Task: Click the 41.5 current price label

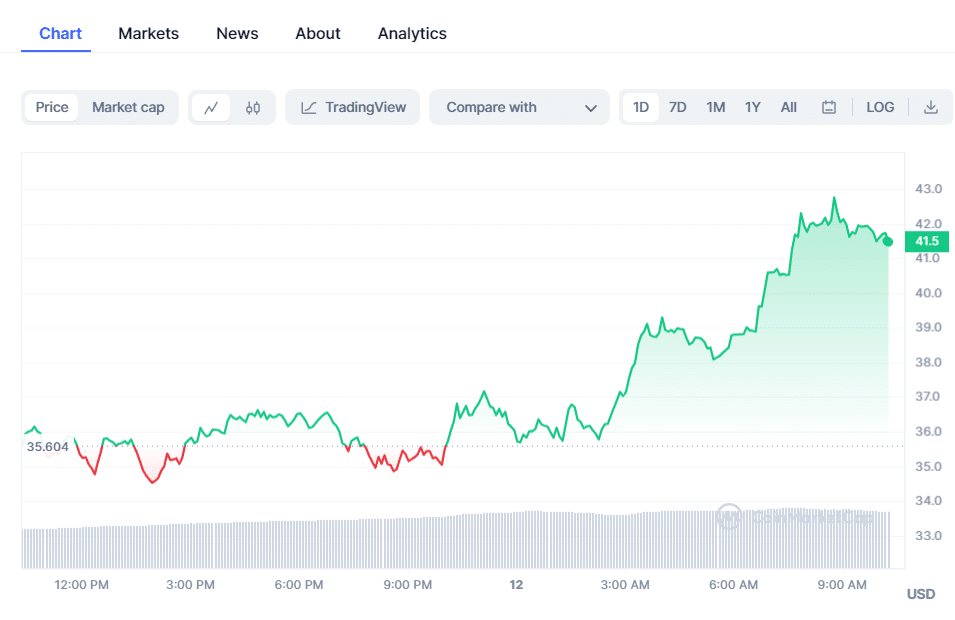Action: (x=927, y=241)
